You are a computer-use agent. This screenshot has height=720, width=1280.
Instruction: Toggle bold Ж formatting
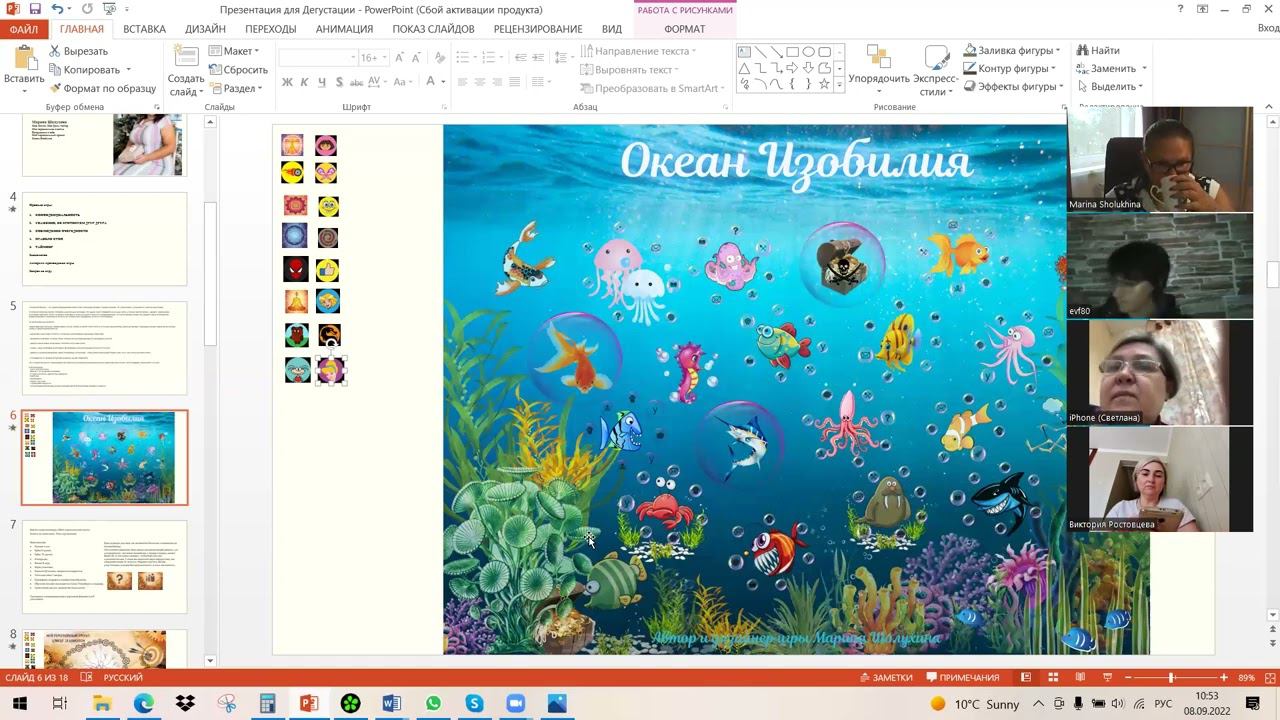[287, 82]
